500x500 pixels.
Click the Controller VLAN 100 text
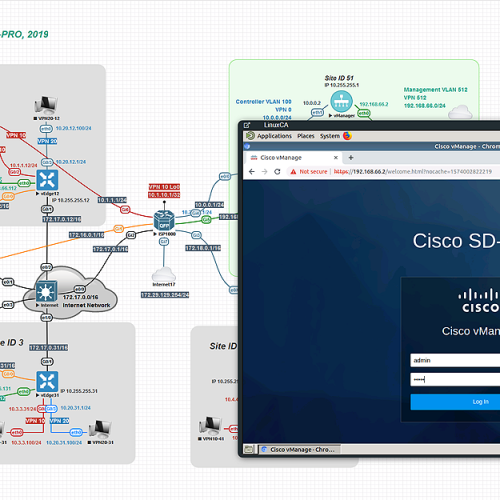click(263, 102)
